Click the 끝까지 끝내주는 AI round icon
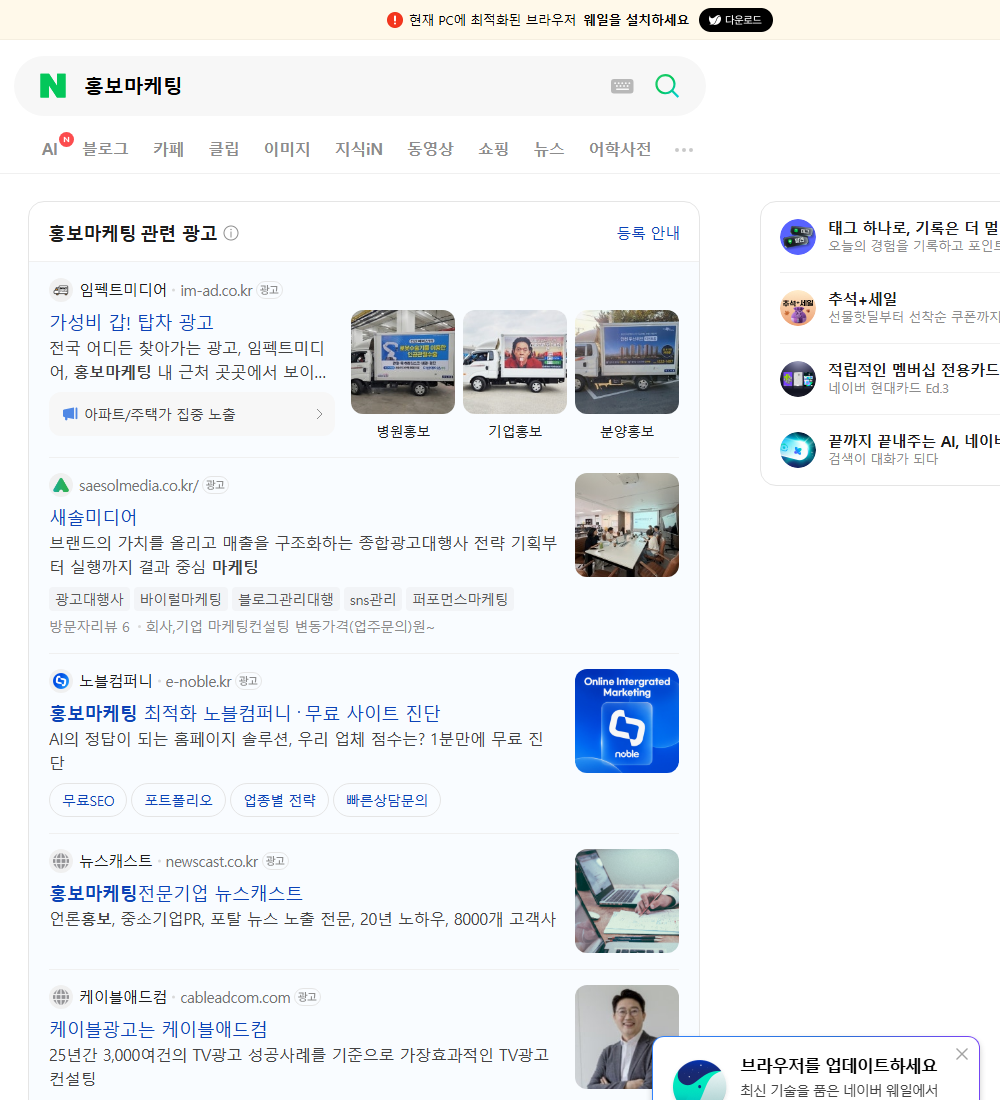 [x=798, y=450]
